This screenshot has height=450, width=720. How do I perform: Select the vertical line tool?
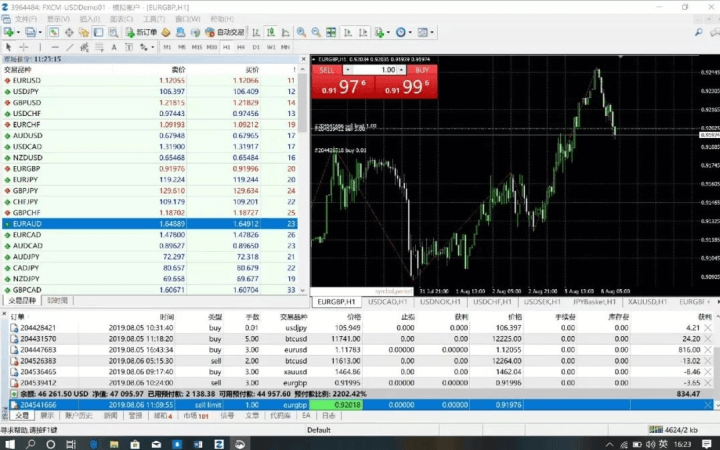(40, 47)
